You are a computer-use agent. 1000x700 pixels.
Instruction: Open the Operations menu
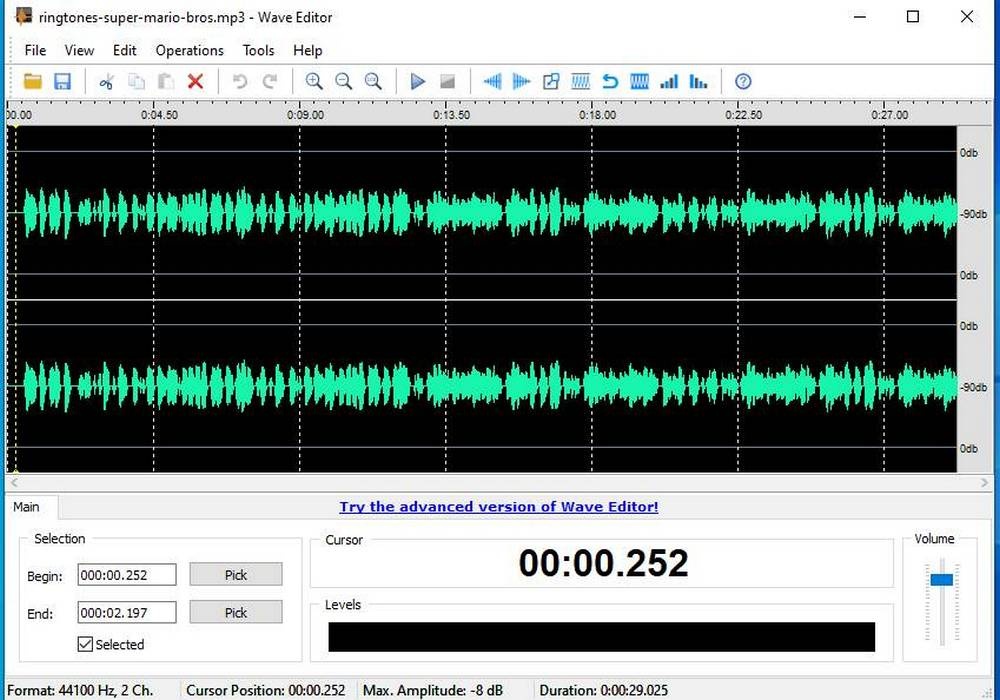tap(189, 50)
